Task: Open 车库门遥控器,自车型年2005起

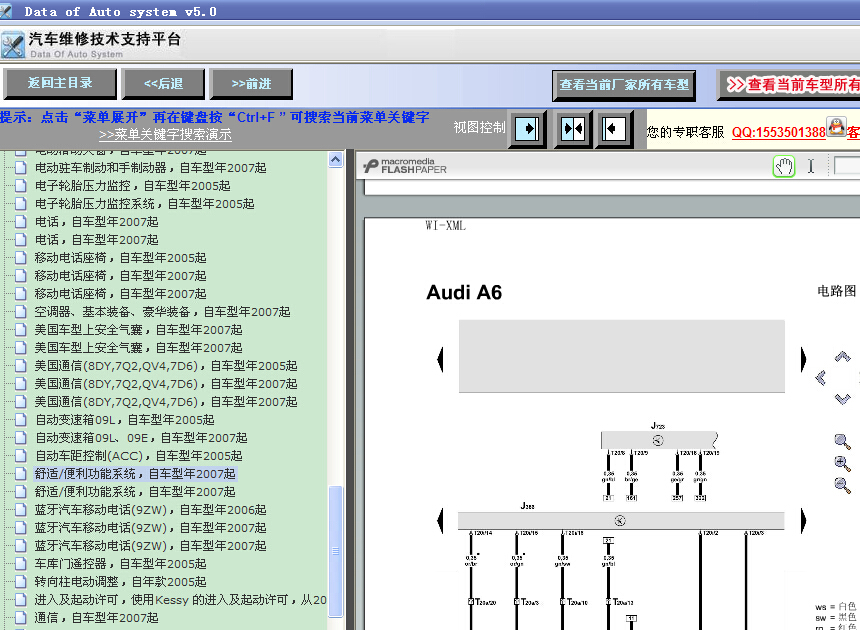Action: click(x=120, y=564)
